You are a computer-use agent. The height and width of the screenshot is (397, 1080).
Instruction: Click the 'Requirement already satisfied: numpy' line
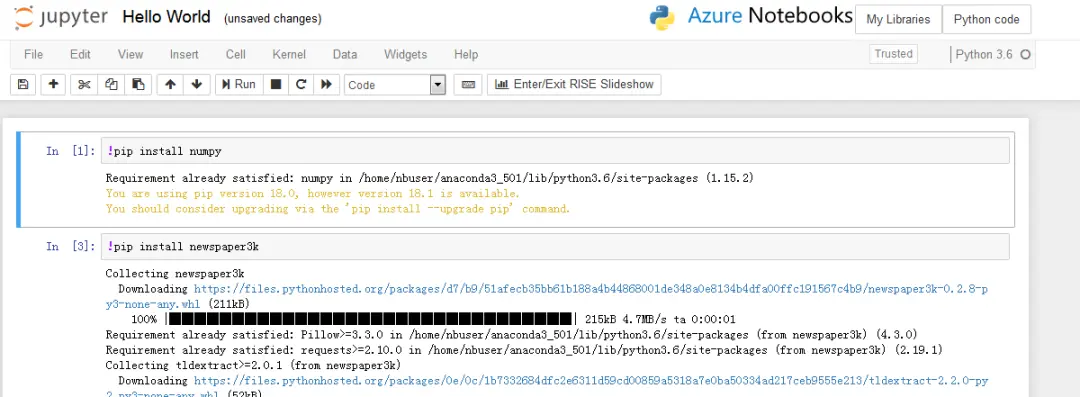(x=430, y=178)
